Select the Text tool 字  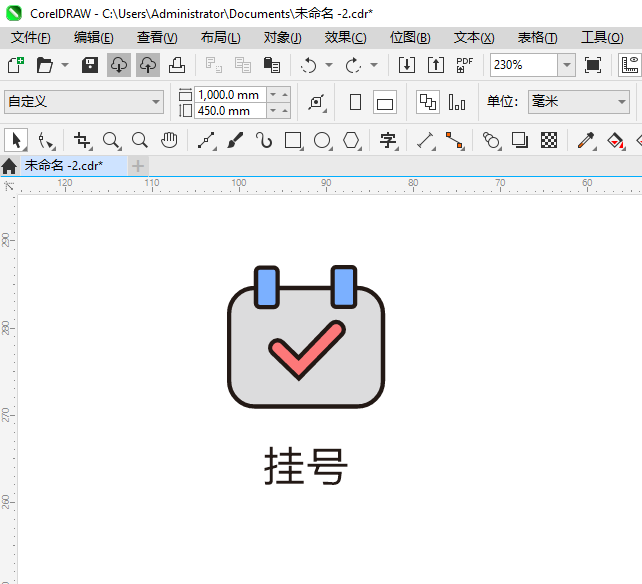coord(389,140)
